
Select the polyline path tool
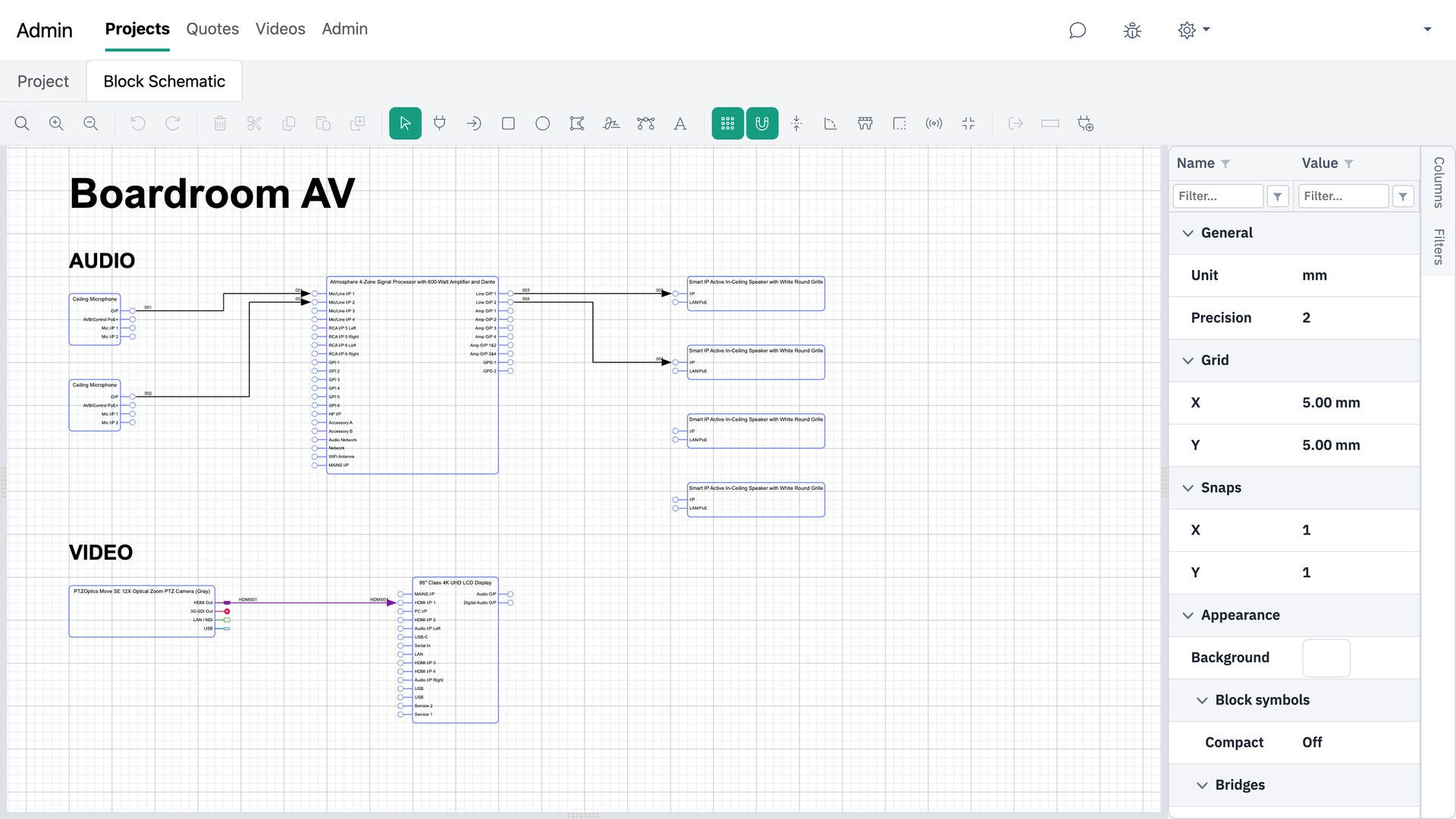[611, 124]
